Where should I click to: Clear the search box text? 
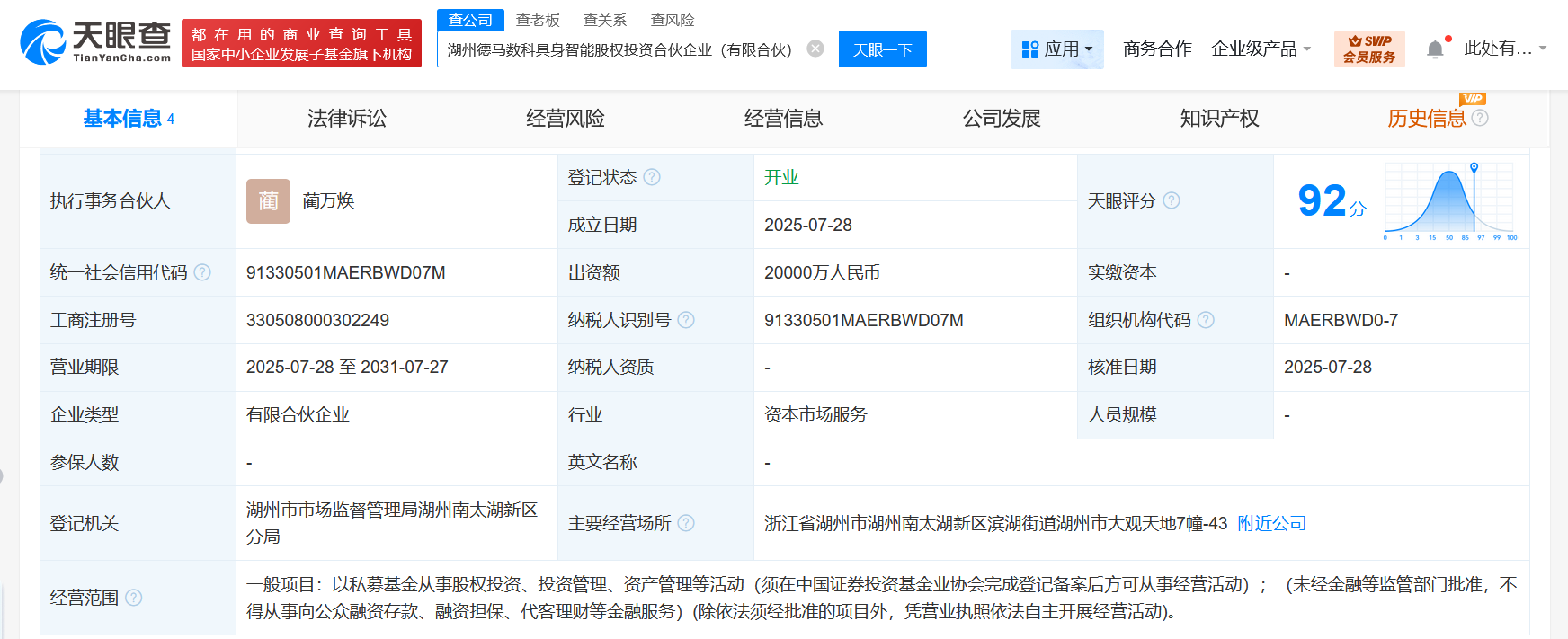click(815, 49)
